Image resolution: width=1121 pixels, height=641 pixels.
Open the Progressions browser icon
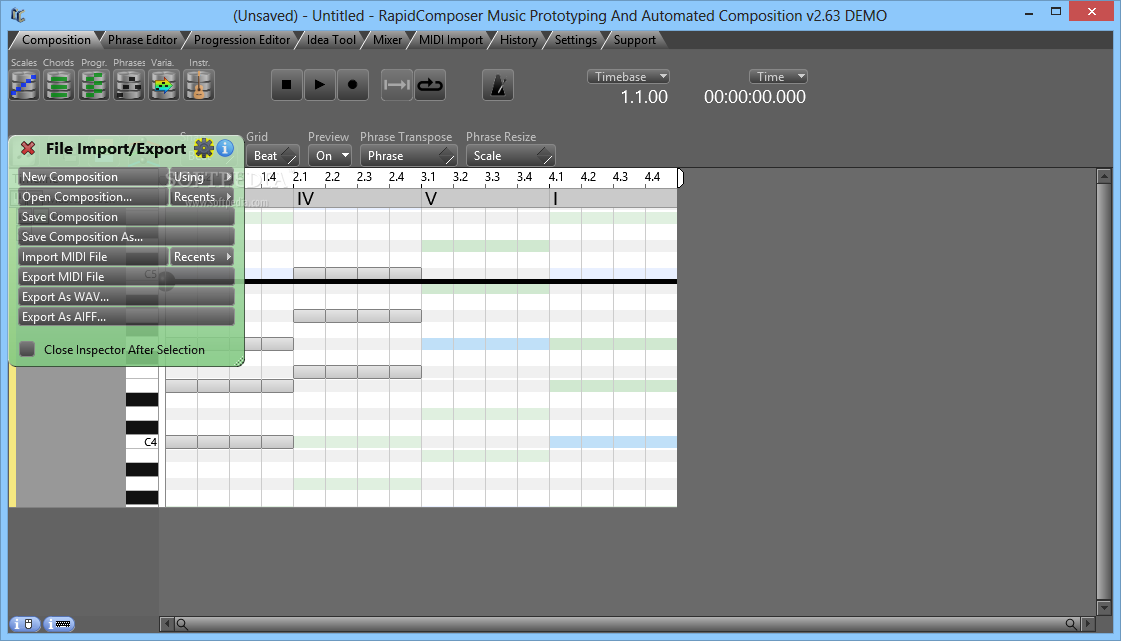[94, 86]
